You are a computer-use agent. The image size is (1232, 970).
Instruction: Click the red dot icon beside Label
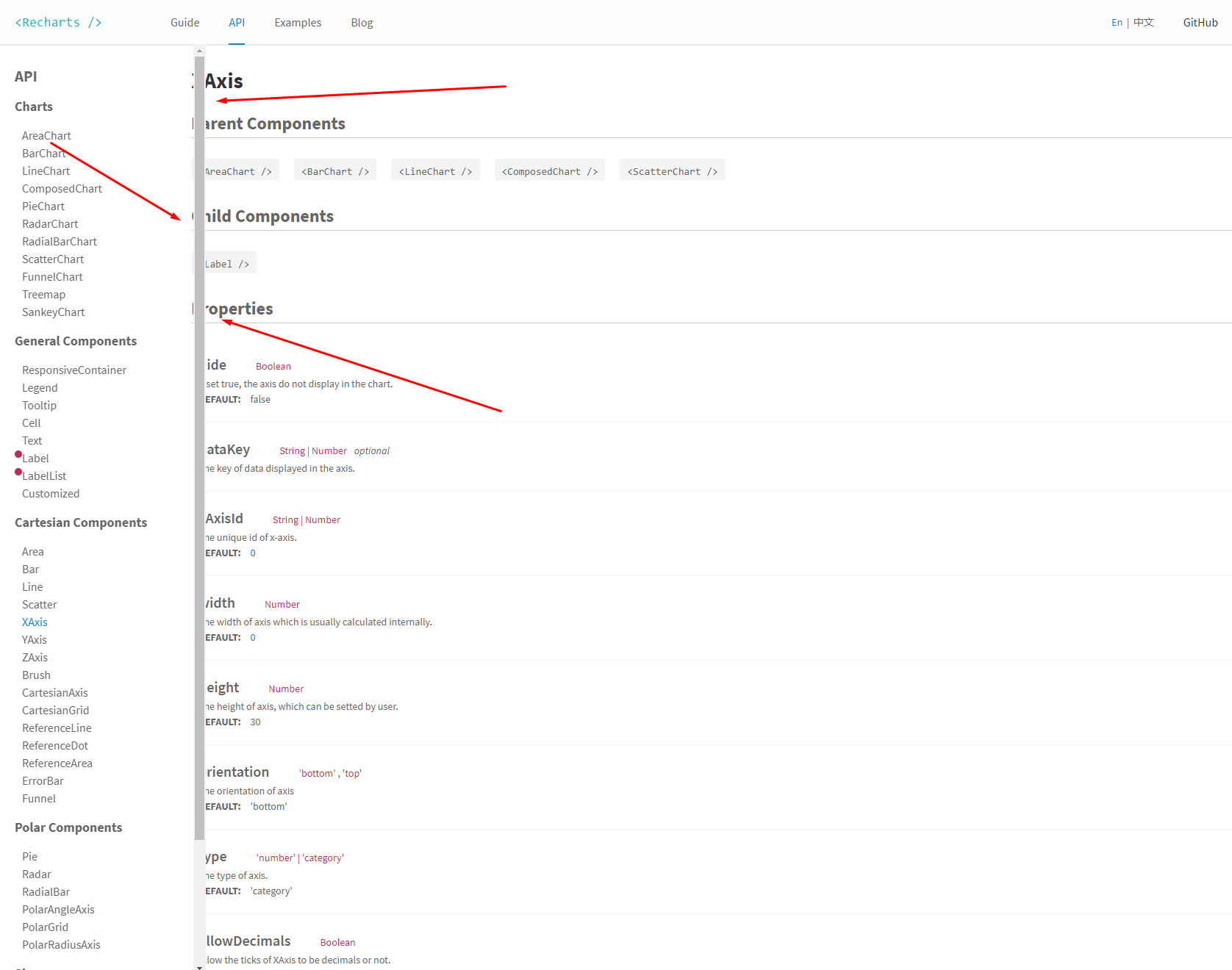pos(18,454)
